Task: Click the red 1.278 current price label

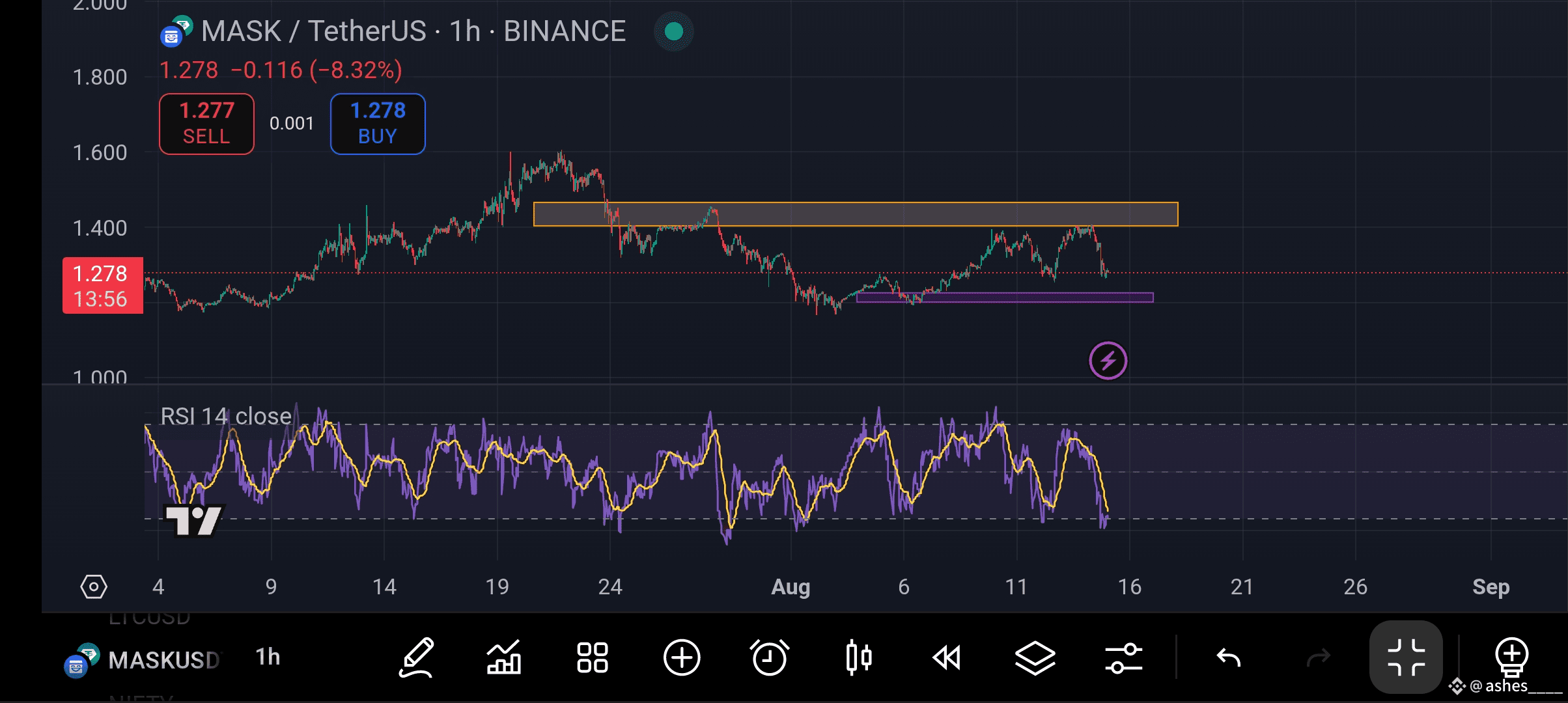Action: tap(103, 286)
